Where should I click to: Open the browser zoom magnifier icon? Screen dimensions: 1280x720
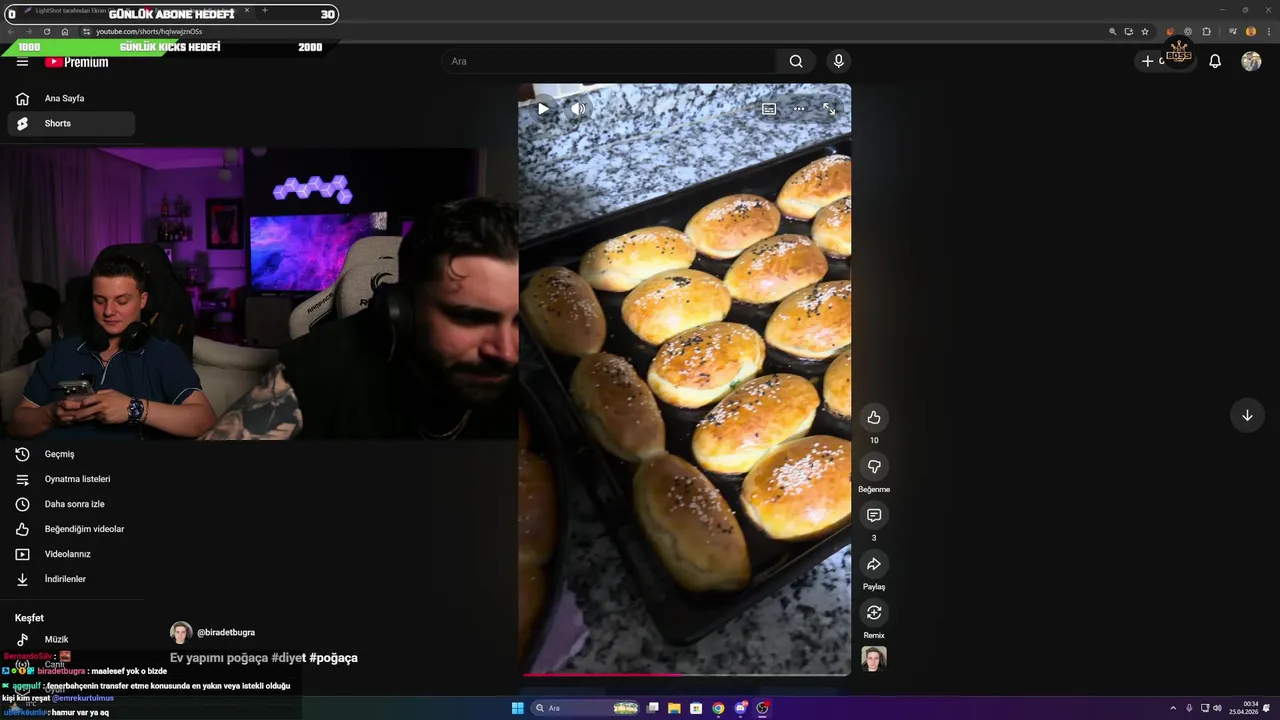[1112, 32]
